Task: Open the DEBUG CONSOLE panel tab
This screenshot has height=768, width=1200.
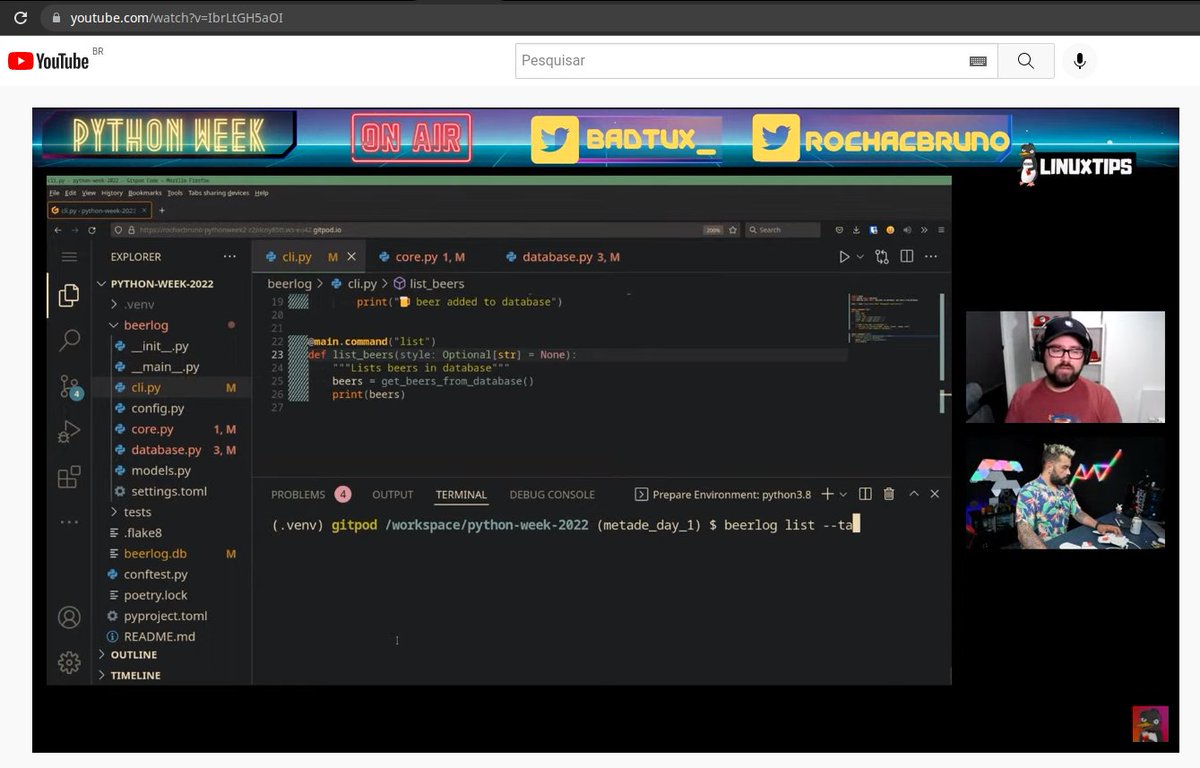Action: (x=552, y=494)
